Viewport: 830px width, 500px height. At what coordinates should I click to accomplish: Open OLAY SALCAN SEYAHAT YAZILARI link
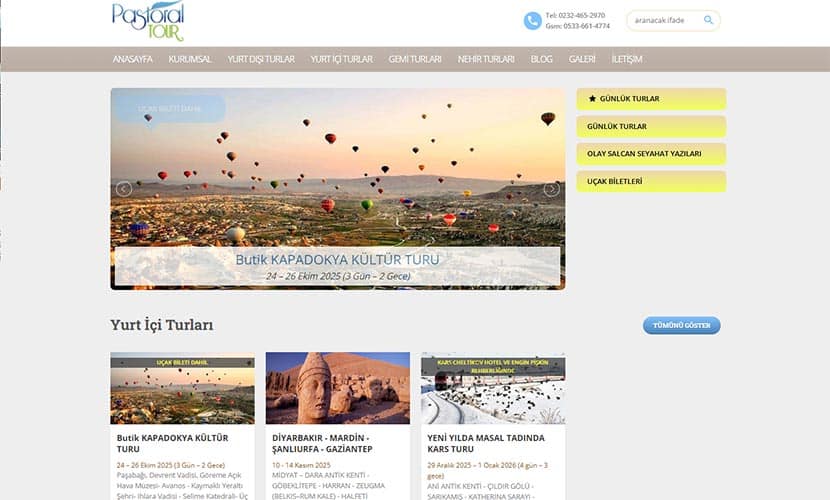650,154
